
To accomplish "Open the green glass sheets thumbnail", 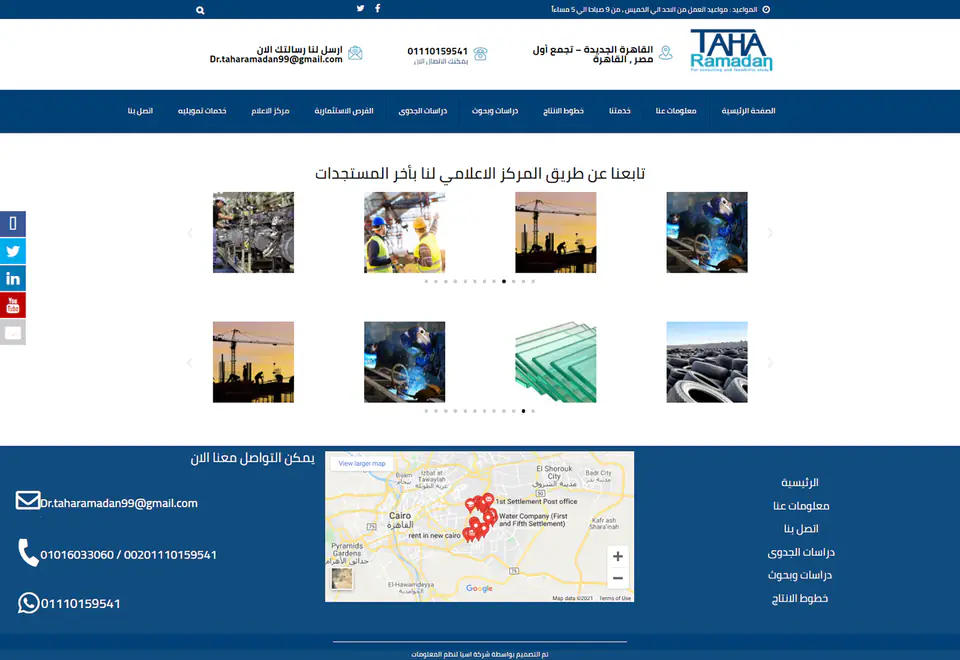I will pyautogui.click(x=555, y=362).
